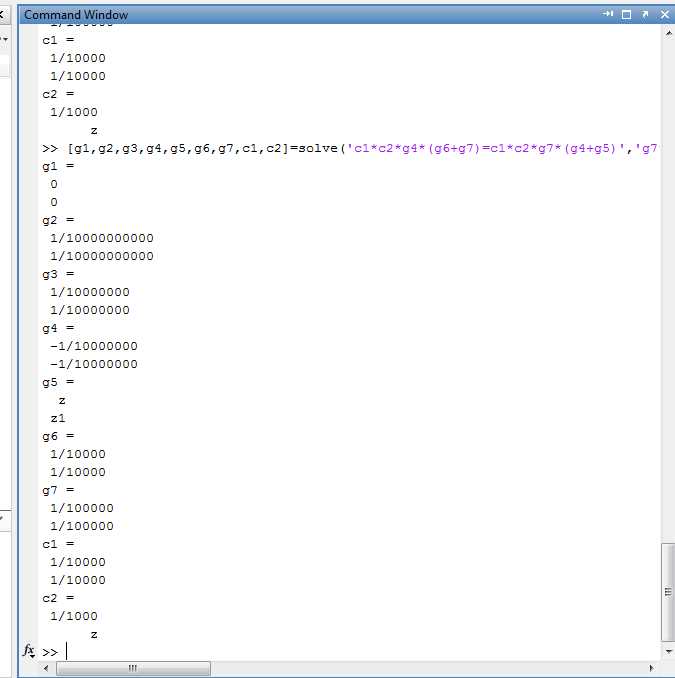This screenshot has width=675, height=678.
Task: Click the horizontal scrollbar left arrow
Action: point(46,668)
